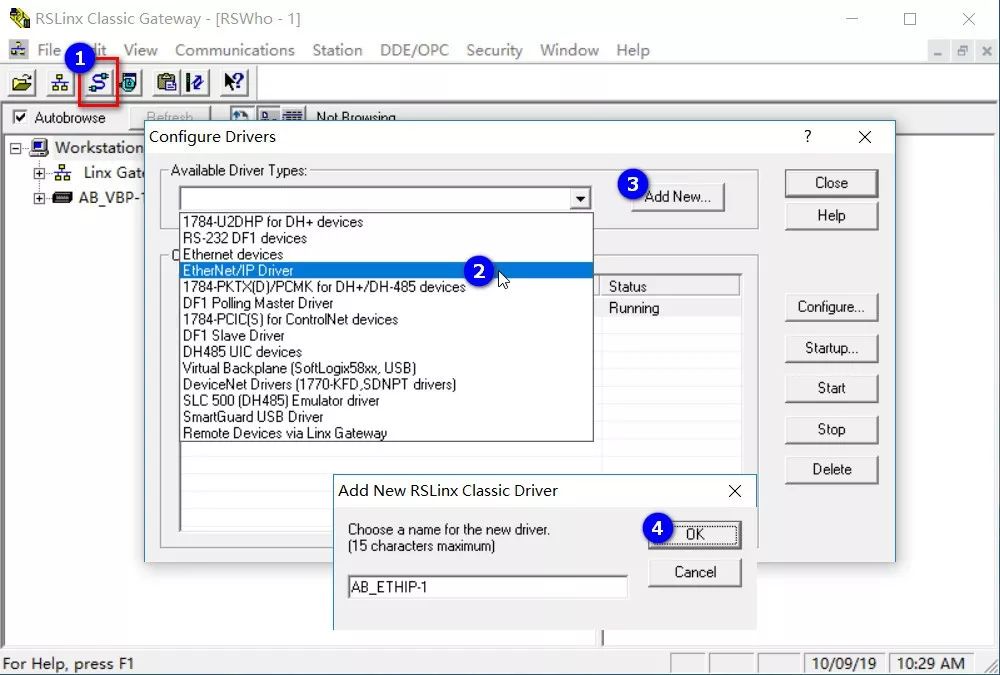Expand the AB_VBP-1 tree node
This screenshot has width=1000, height=675.
(x=39, y=198)
